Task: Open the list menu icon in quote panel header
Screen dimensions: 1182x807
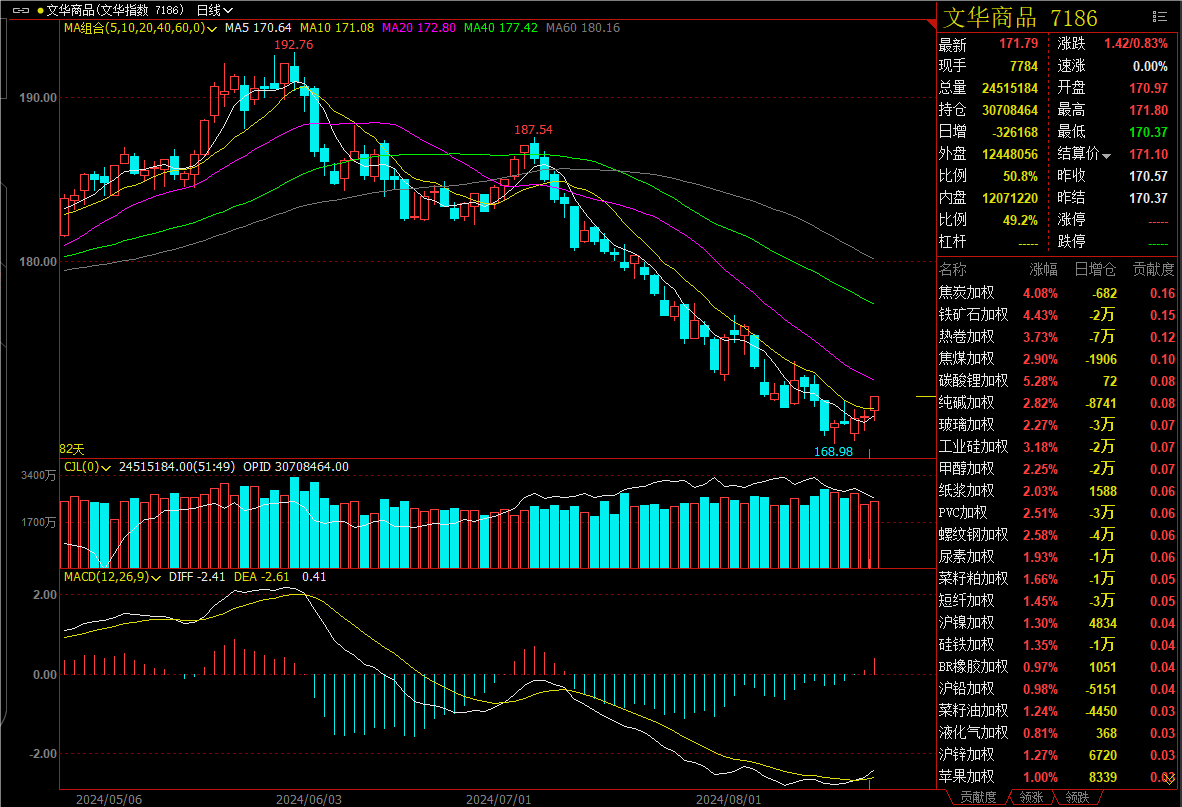Action: click(1159, 17)
